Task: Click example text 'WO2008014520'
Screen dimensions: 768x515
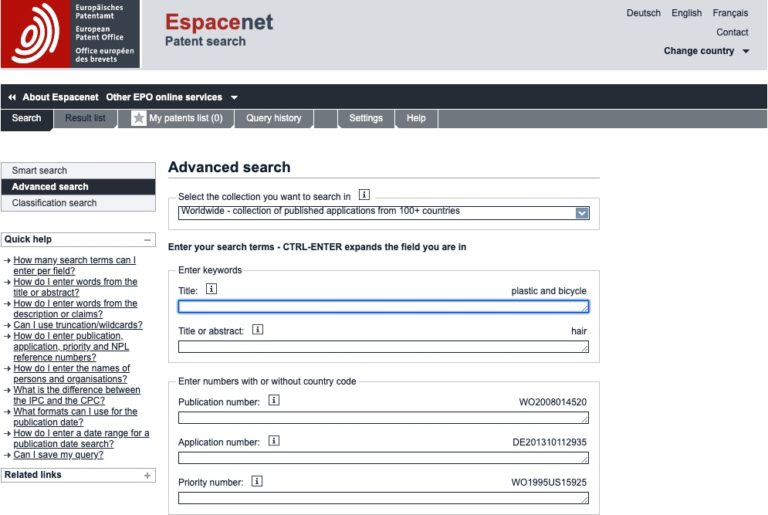Action: 552,402
